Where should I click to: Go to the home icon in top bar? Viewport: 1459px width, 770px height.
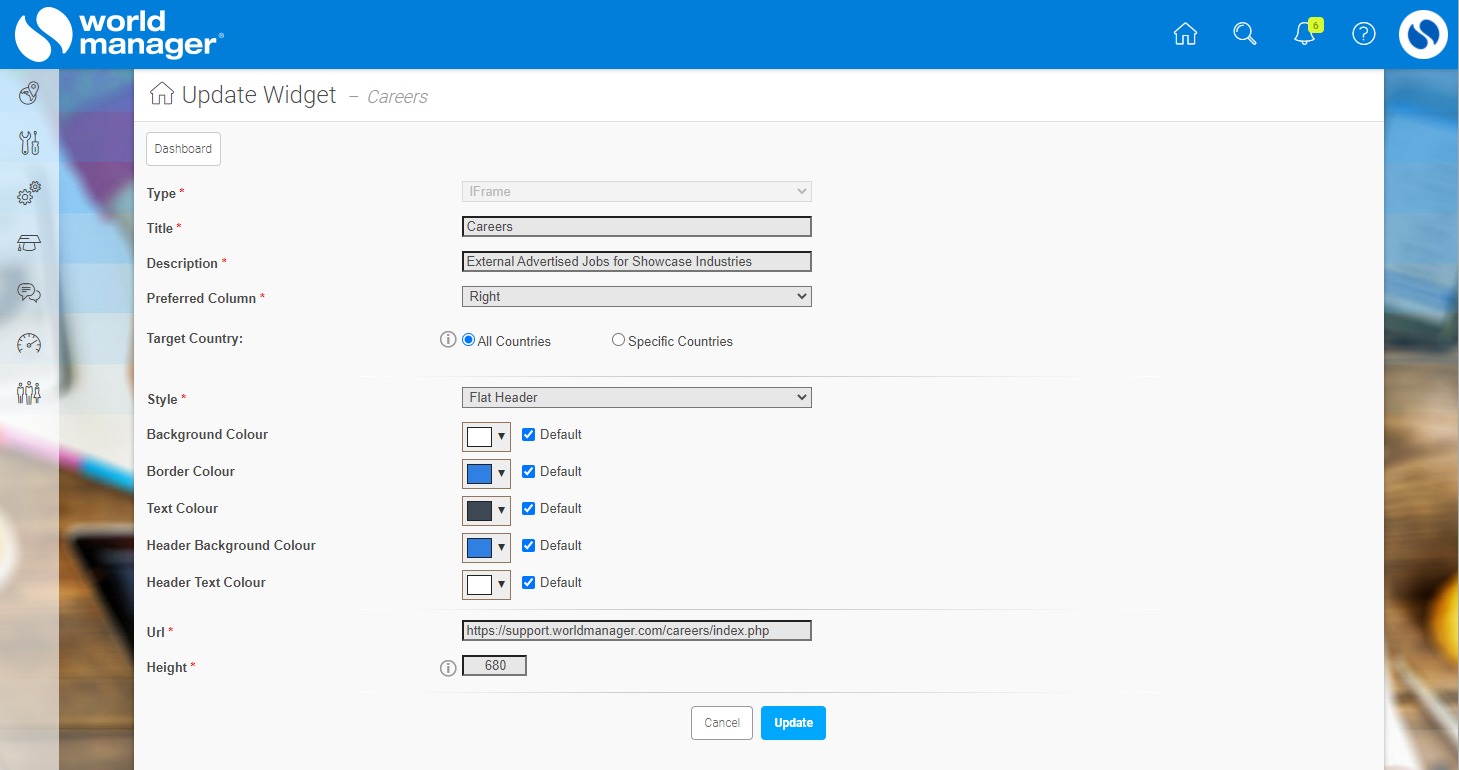[x=1185, y=34]
